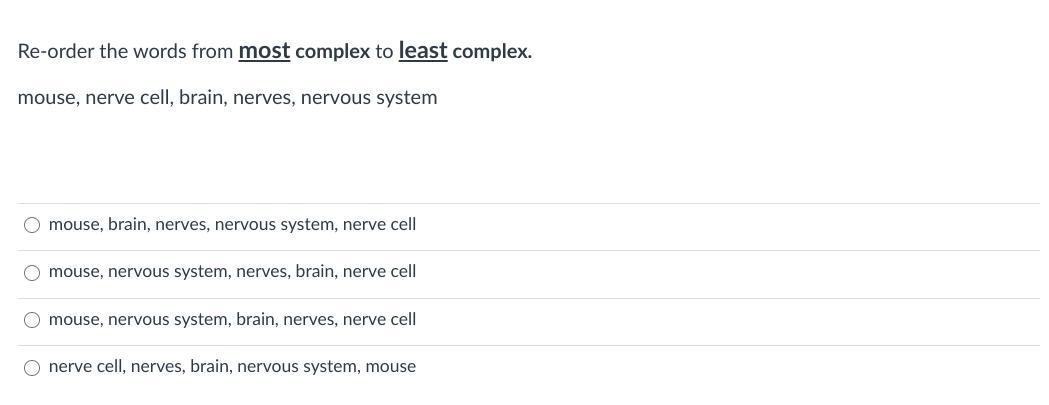Click the underlined word "most" in the question
1049x405 pixels.
coord(264,51)
